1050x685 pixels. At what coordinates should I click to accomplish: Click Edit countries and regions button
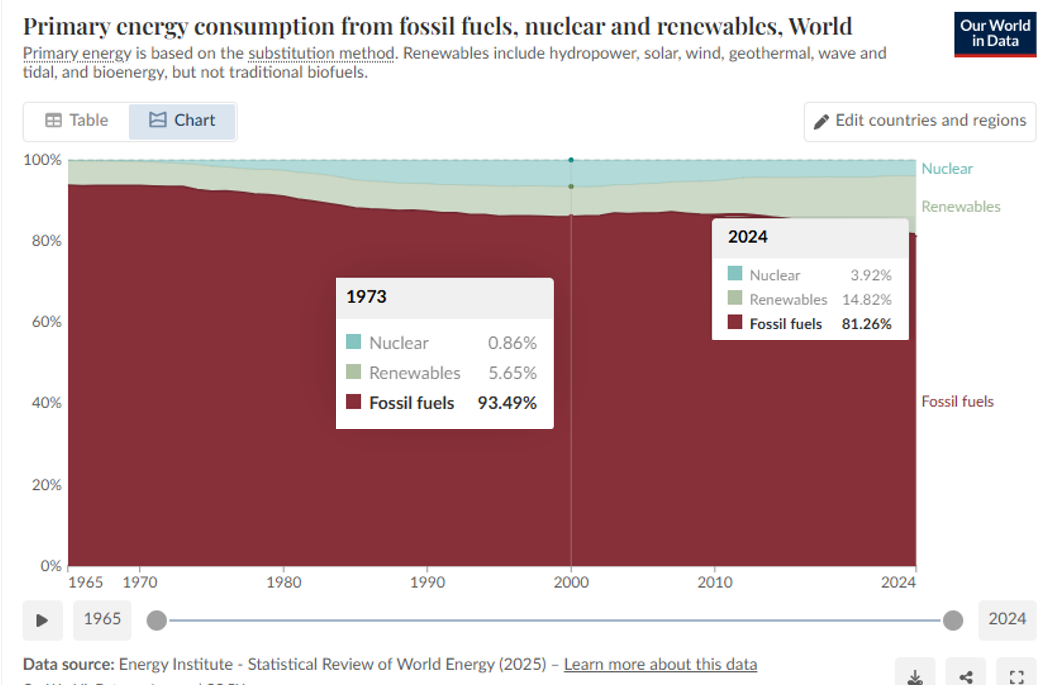coord(919,121)
